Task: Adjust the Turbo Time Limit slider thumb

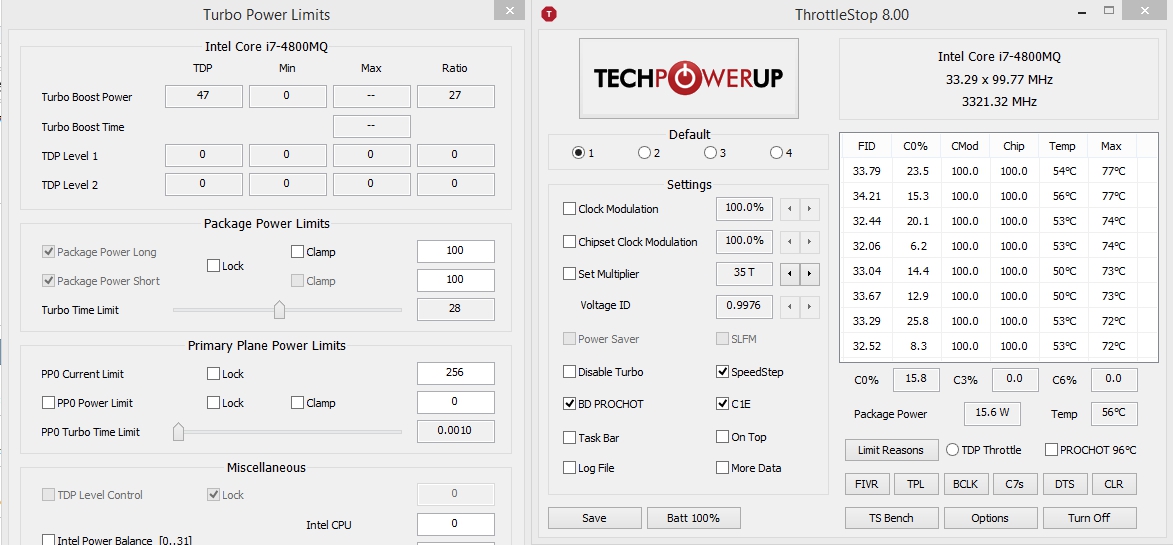Action: (279, 310)
